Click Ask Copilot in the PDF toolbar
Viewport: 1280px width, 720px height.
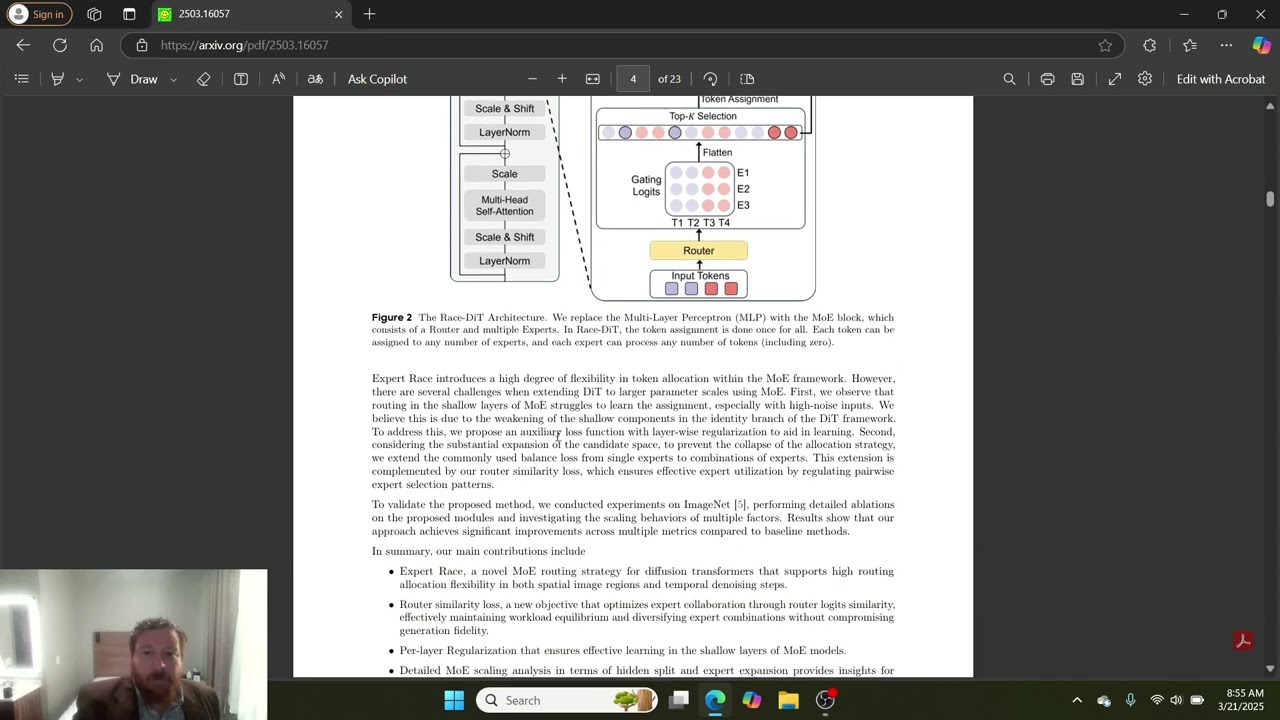(x=377, y=79)
